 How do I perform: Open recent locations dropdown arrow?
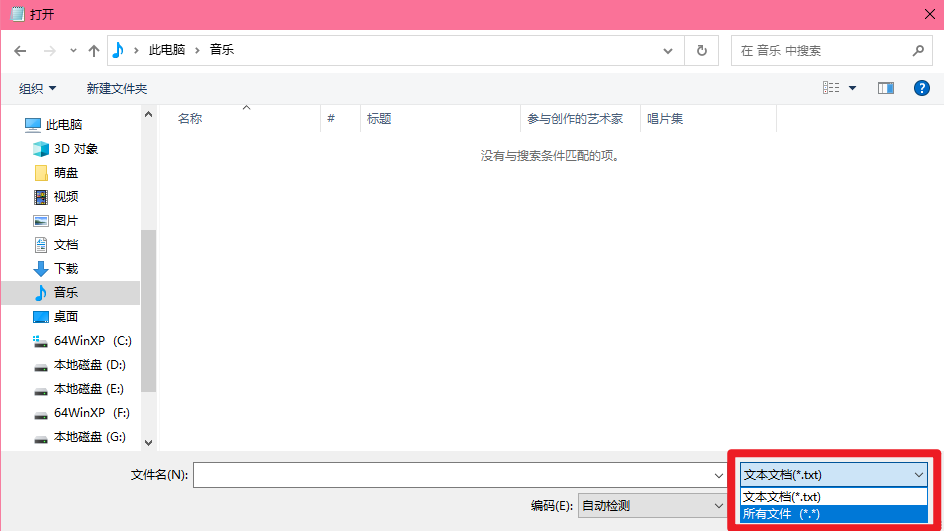pos(73,51)
